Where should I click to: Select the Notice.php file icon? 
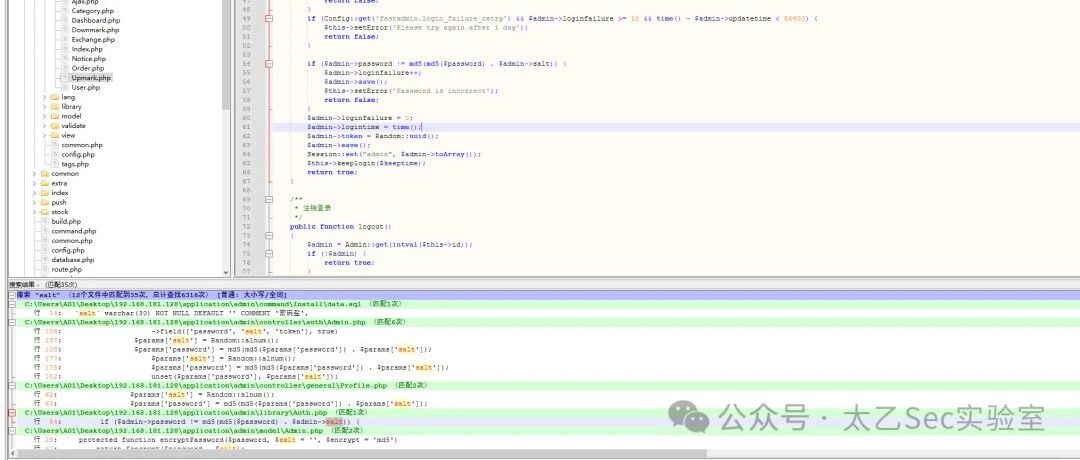65,59
